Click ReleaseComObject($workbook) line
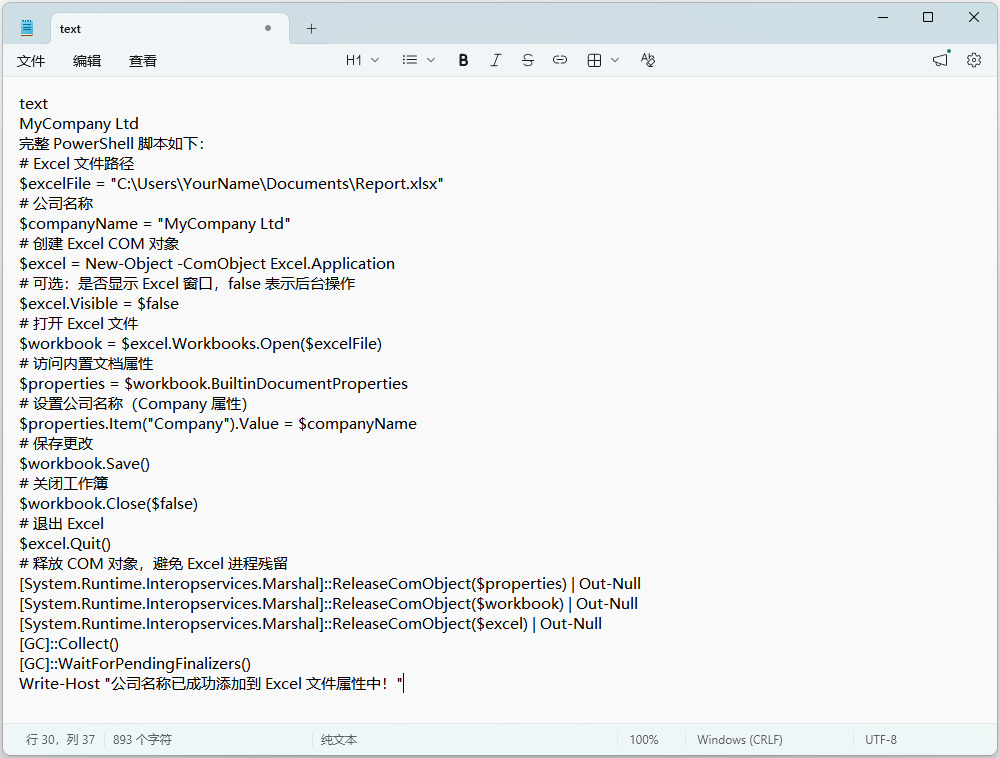Viewport: 1000px width, 758px height. point(328,604)
